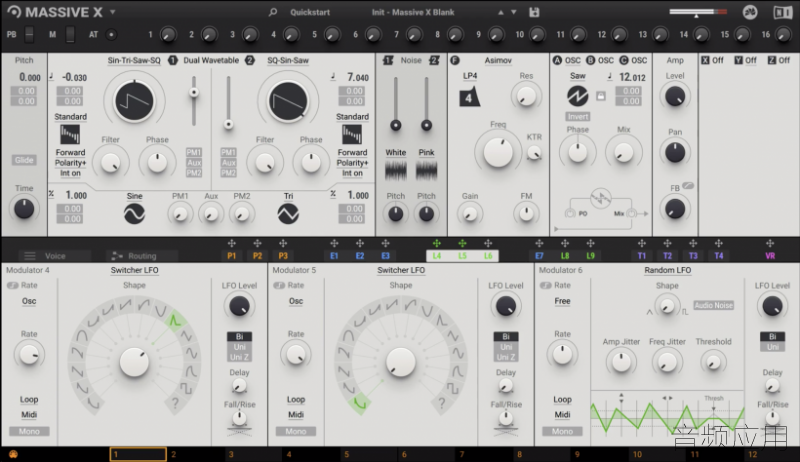
Task: Open the P1 performer tab
Action: [232, 255]
